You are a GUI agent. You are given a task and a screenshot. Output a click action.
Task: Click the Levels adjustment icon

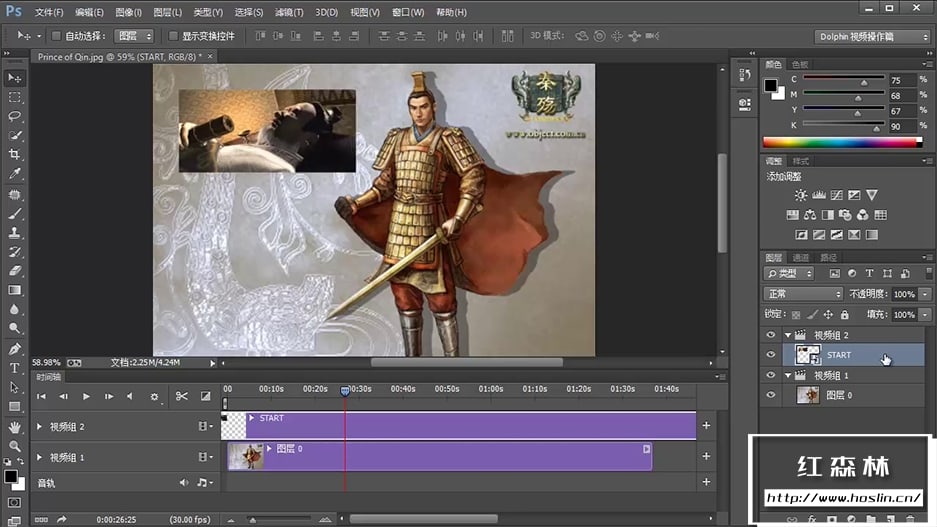coord(819,195)
